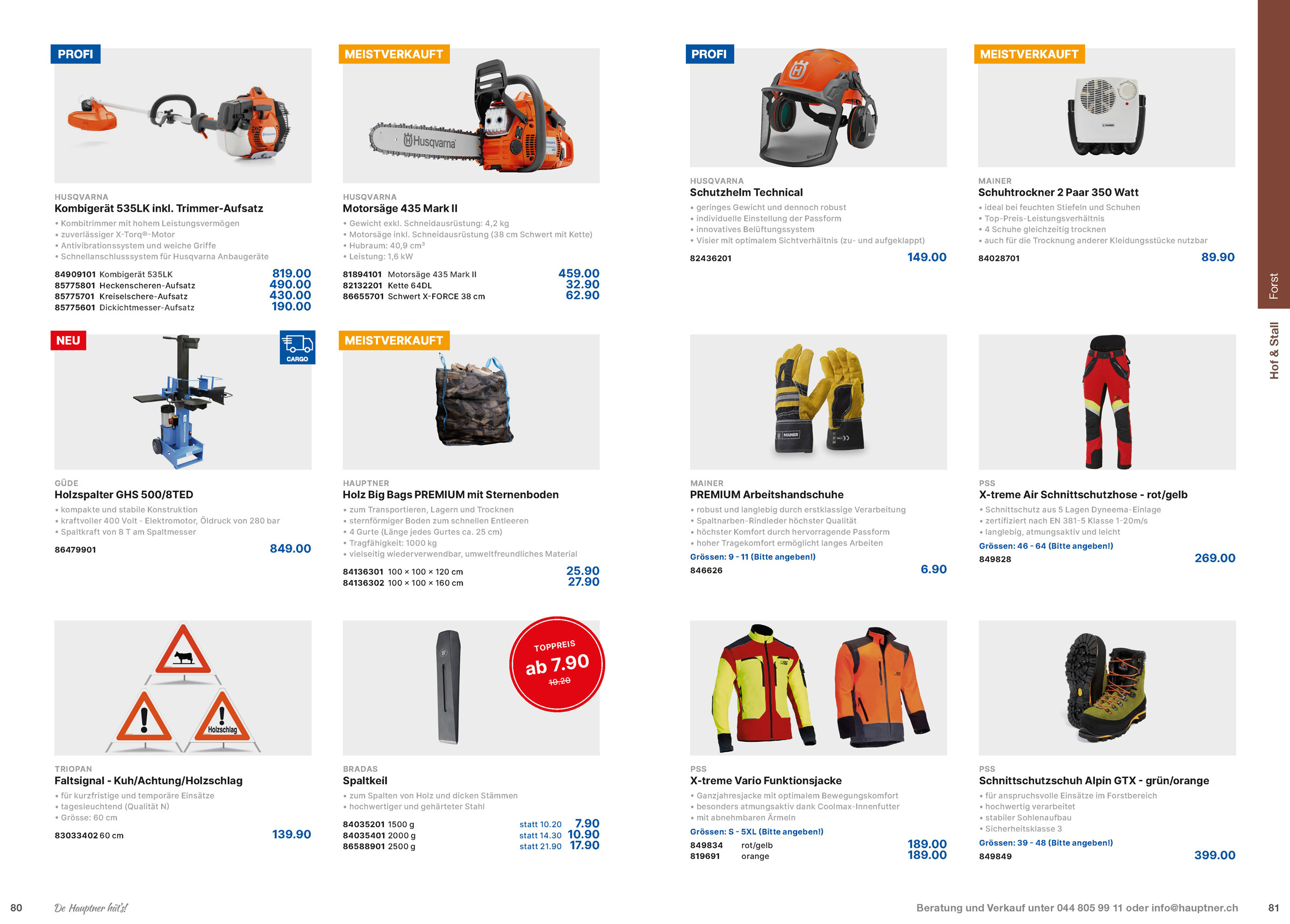
Task: Click PROFI badge on Kombigerät 535LK
Action: click(x=76, y=54)
